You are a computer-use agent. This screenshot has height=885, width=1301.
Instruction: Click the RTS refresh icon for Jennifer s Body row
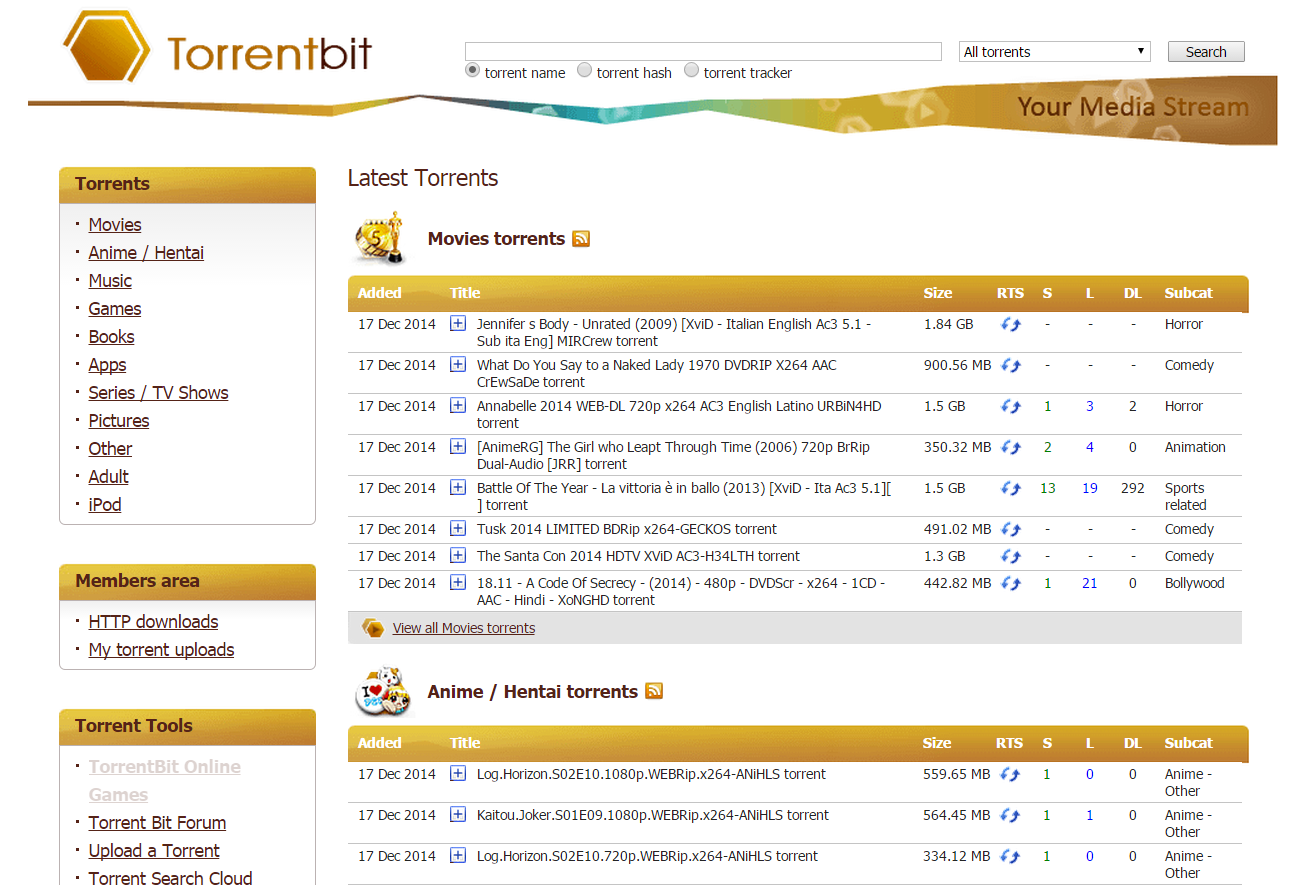[1011, 325]
